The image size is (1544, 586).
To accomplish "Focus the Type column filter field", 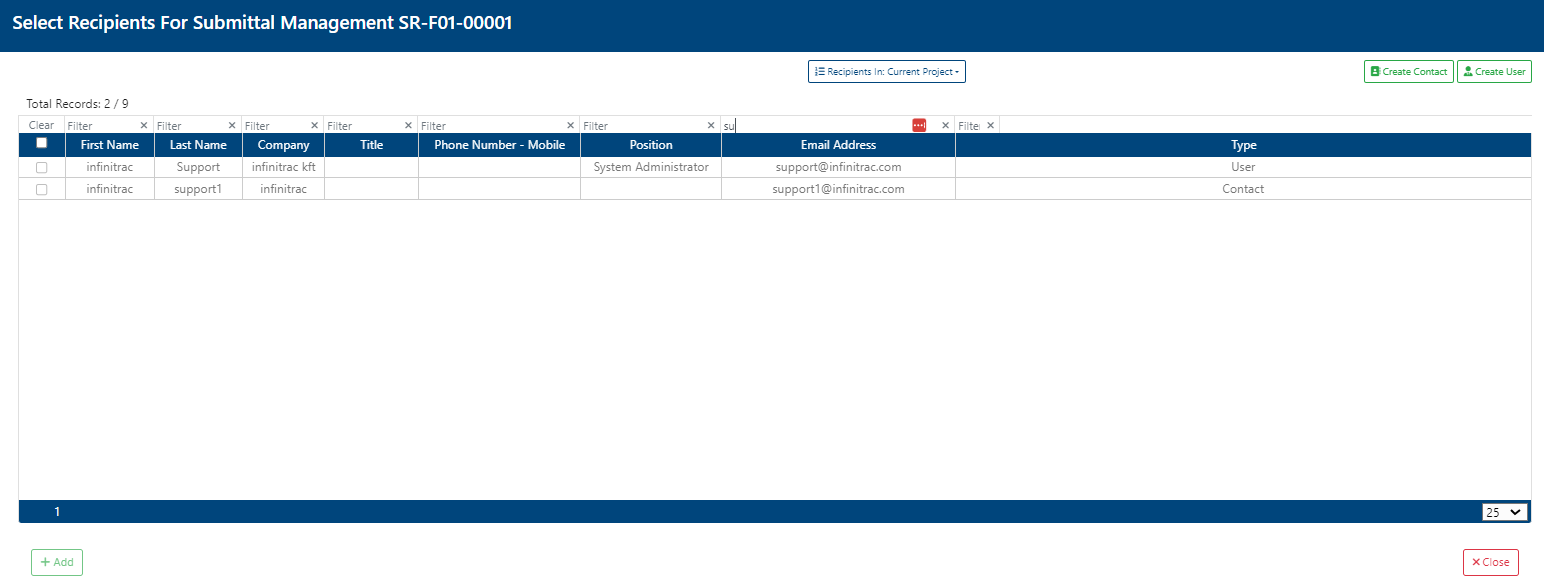I will coord(969,126).
